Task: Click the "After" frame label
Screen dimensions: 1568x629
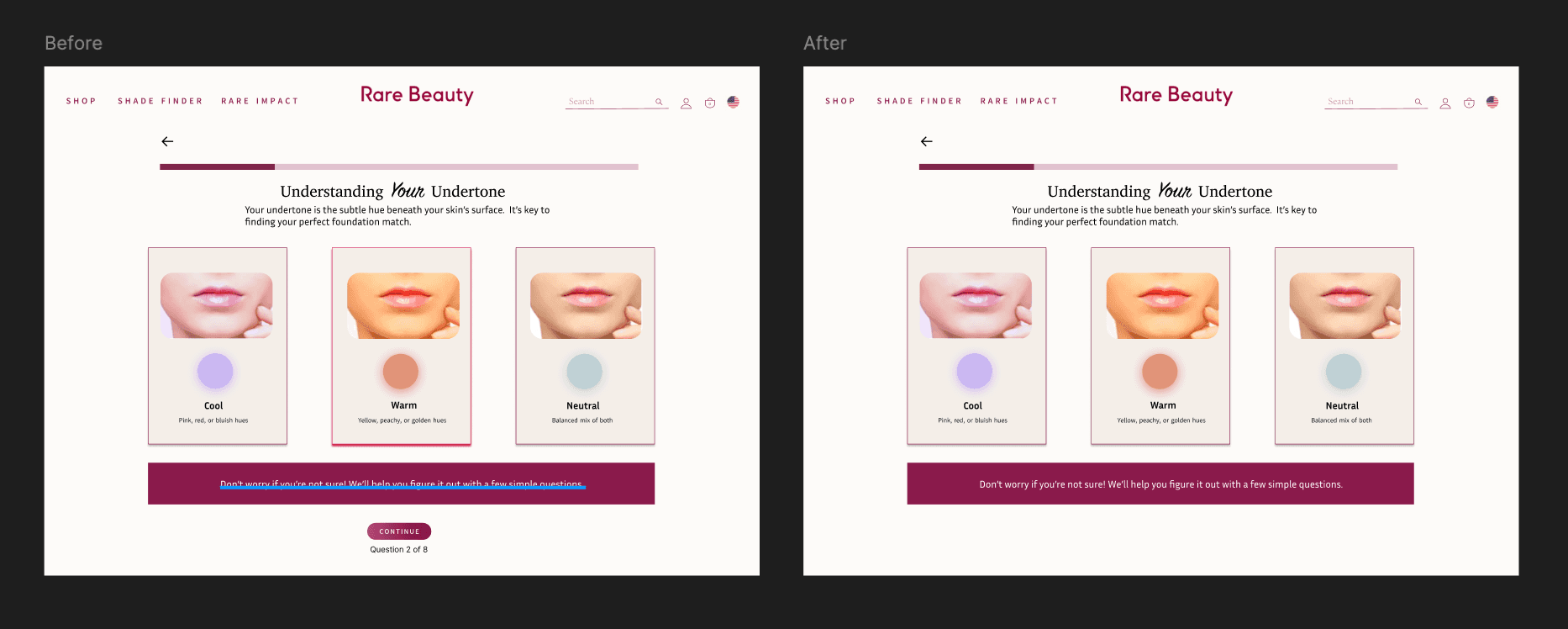Action: click(825, 43)
